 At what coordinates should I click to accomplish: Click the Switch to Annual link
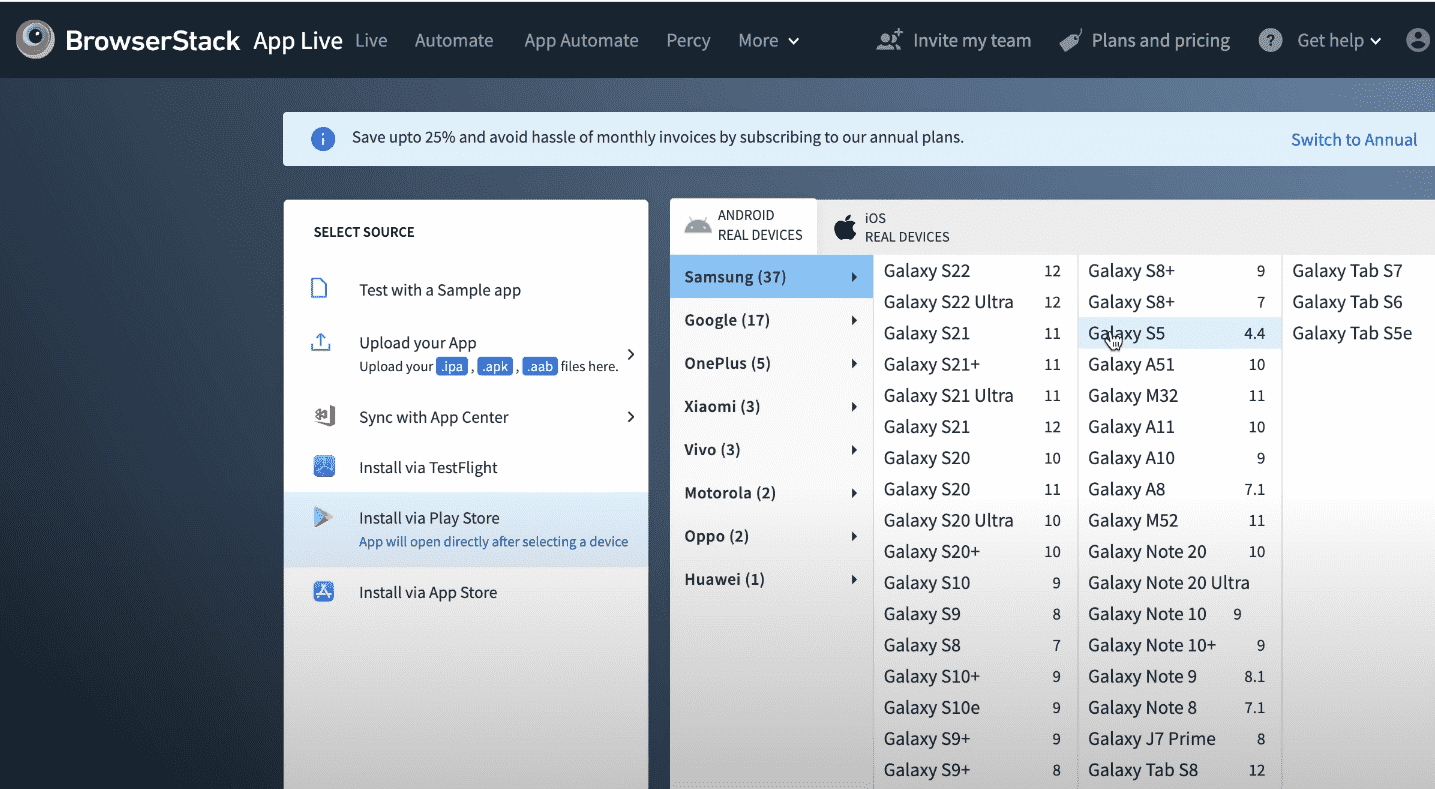(1353, 140)
